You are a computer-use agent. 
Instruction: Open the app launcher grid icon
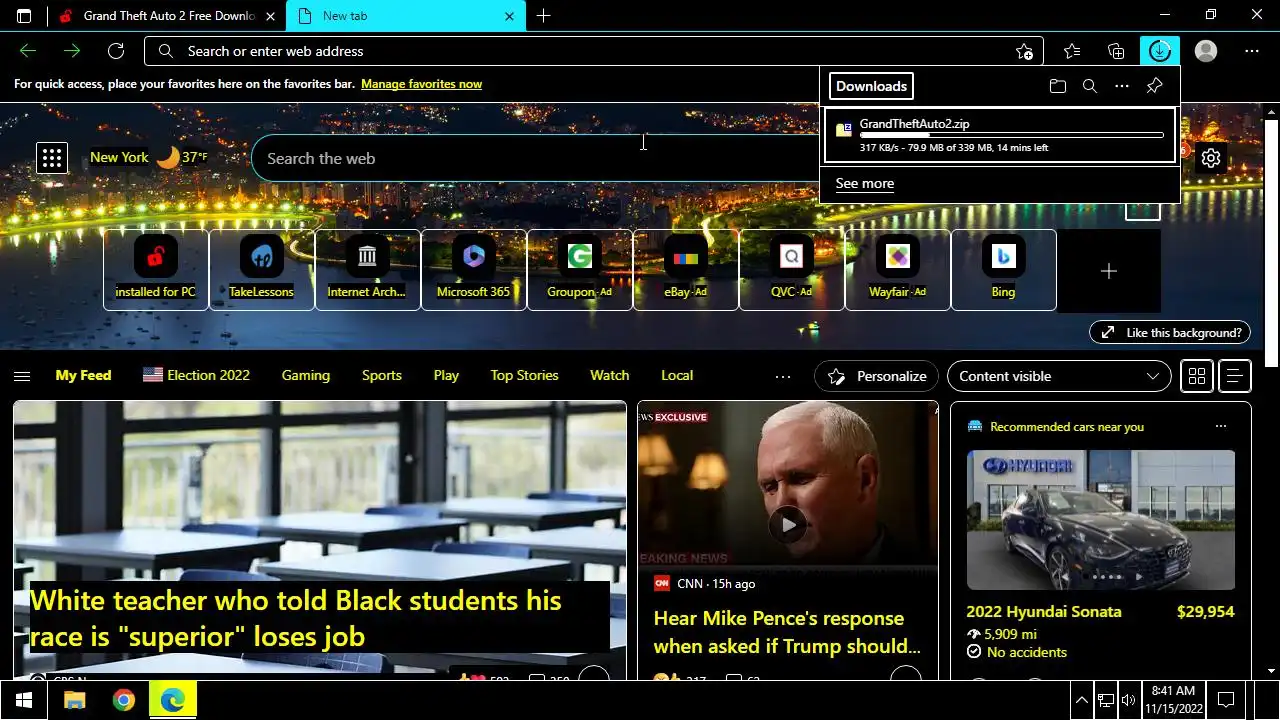pos(52,158)
